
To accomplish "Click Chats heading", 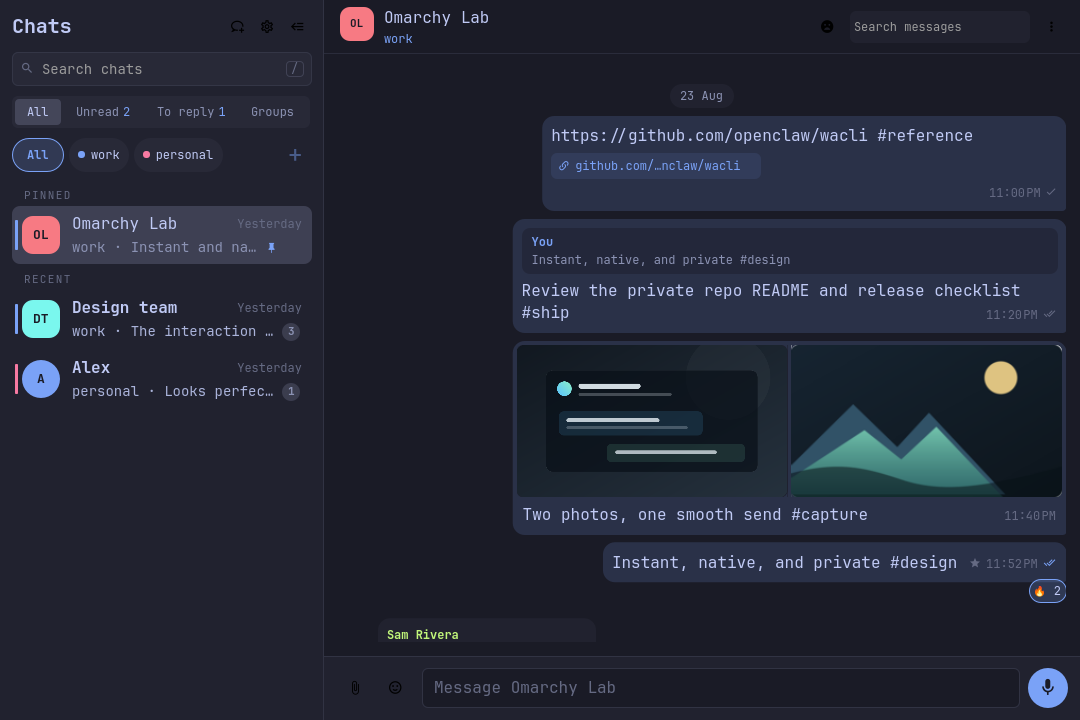I will coord(42,27).
